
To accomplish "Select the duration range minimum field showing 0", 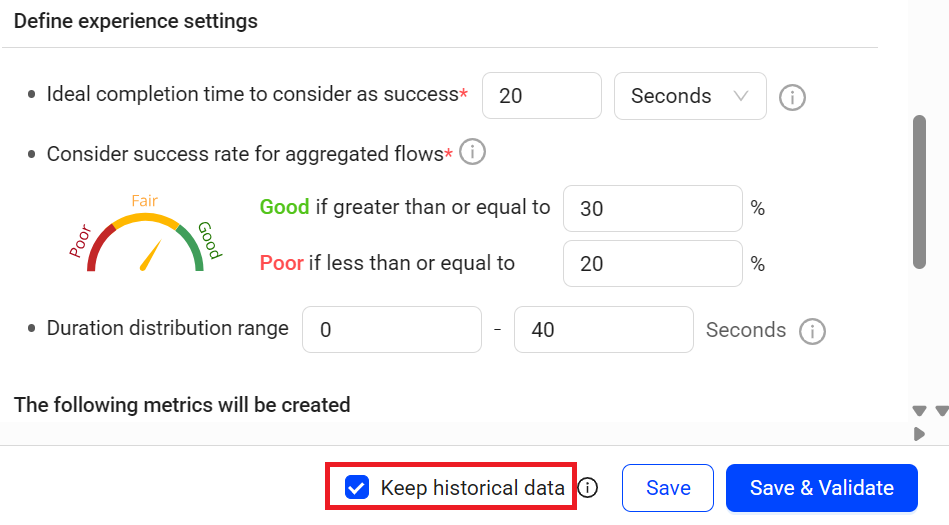I will (392, 329).
